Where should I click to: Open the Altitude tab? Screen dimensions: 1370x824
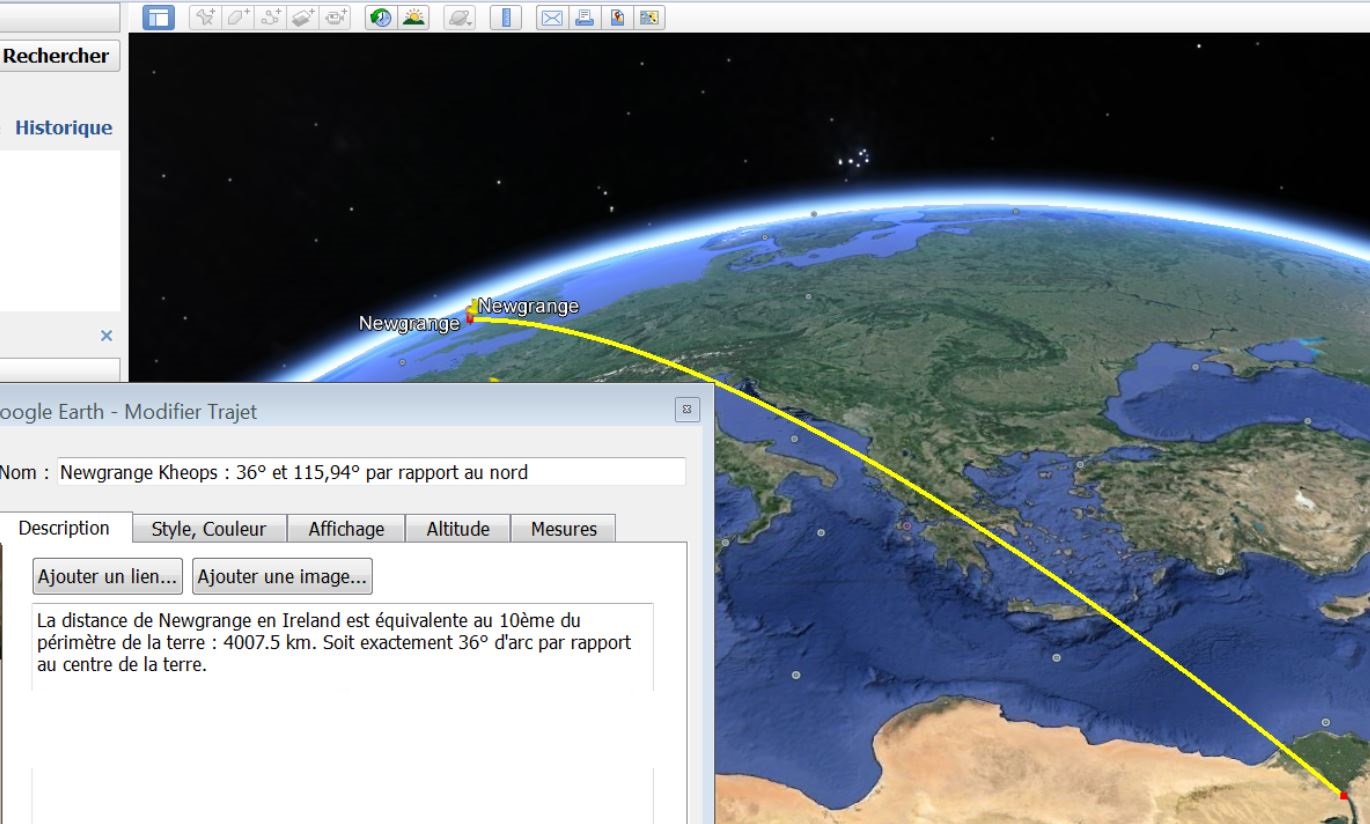tap(458, 529)
